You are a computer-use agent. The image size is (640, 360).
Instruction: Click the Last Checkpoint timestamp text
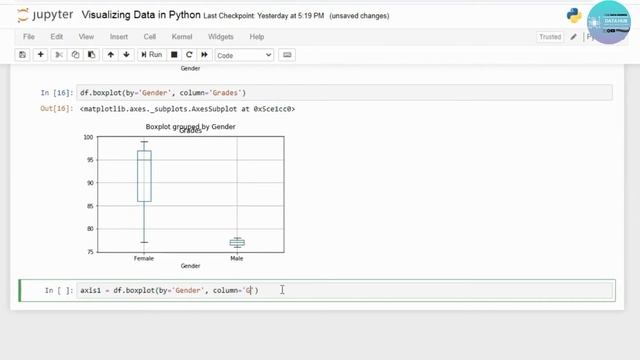click(264, 16)
